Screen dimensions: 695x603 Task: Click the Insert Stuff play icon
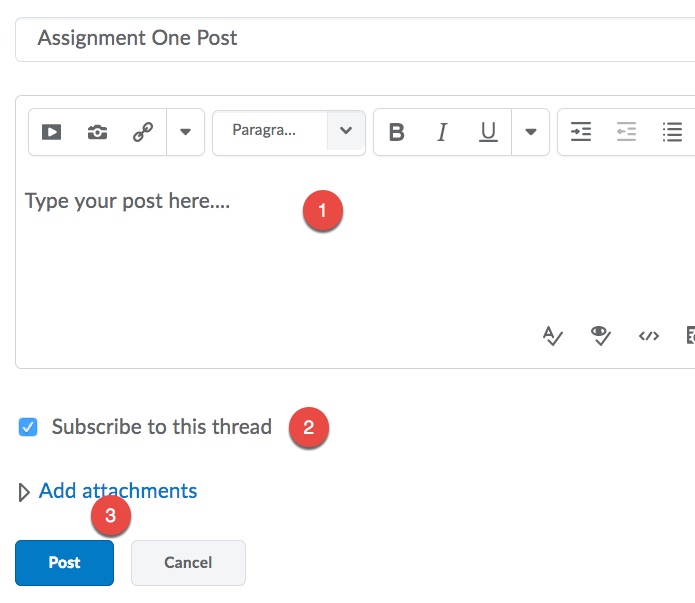click(52, 132)
